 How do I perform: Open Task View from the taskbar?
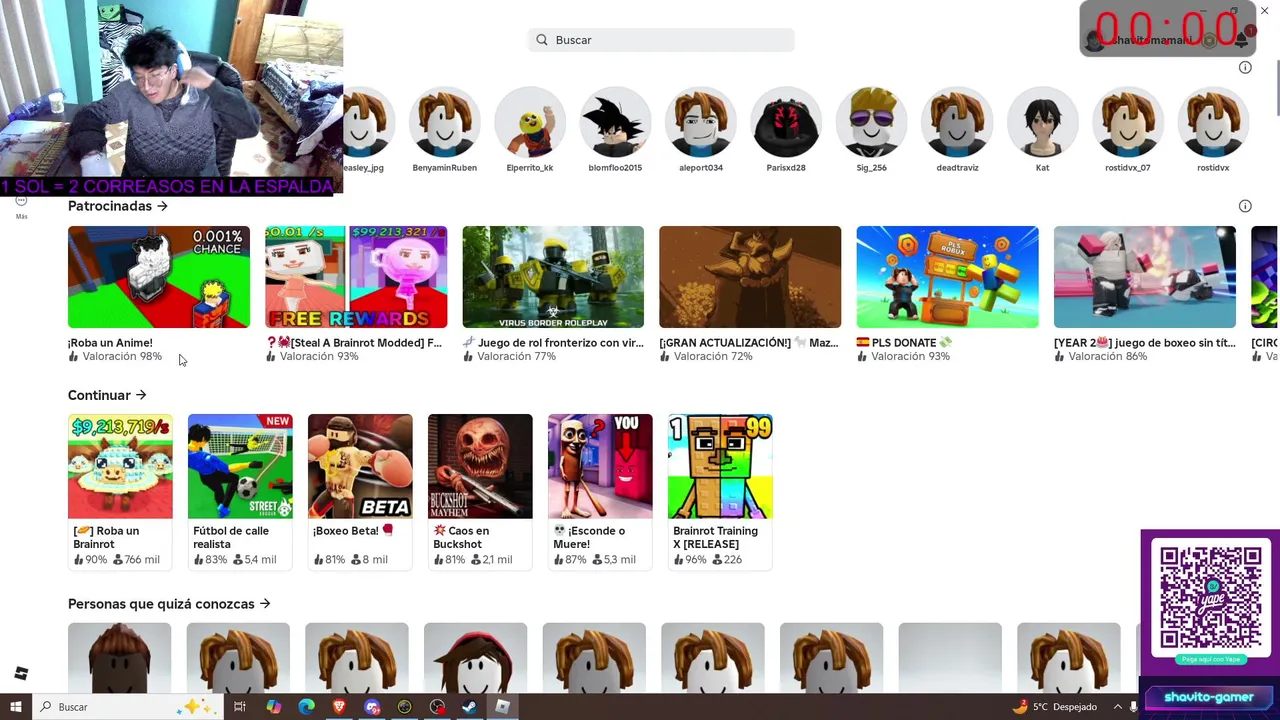pos(240,707)
